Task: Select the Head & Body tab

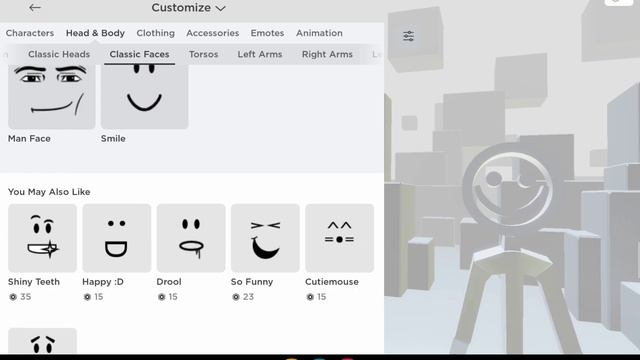Action: 96,33
